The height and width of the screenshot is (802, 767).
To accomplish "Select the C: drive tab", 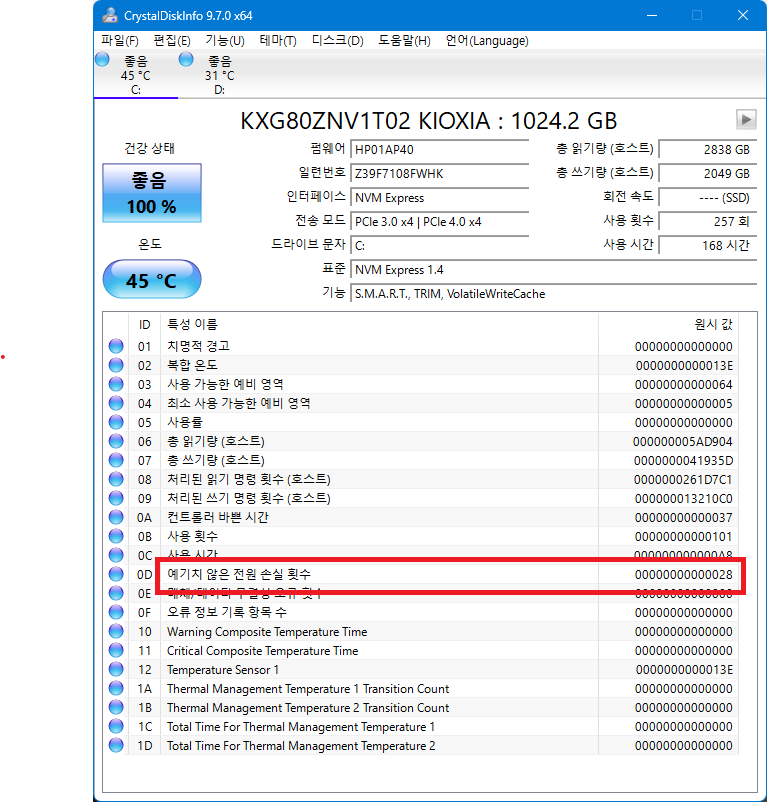I will (136, 75).
